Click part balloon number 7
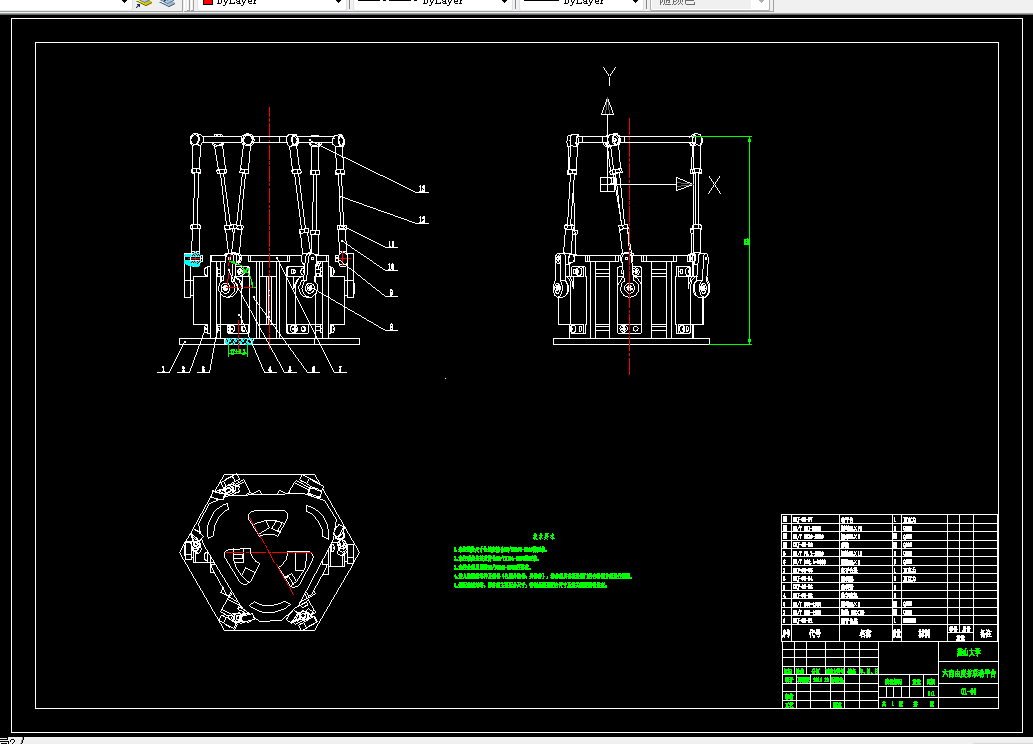Screen dimensions: 1033x744 click(340, 369)
